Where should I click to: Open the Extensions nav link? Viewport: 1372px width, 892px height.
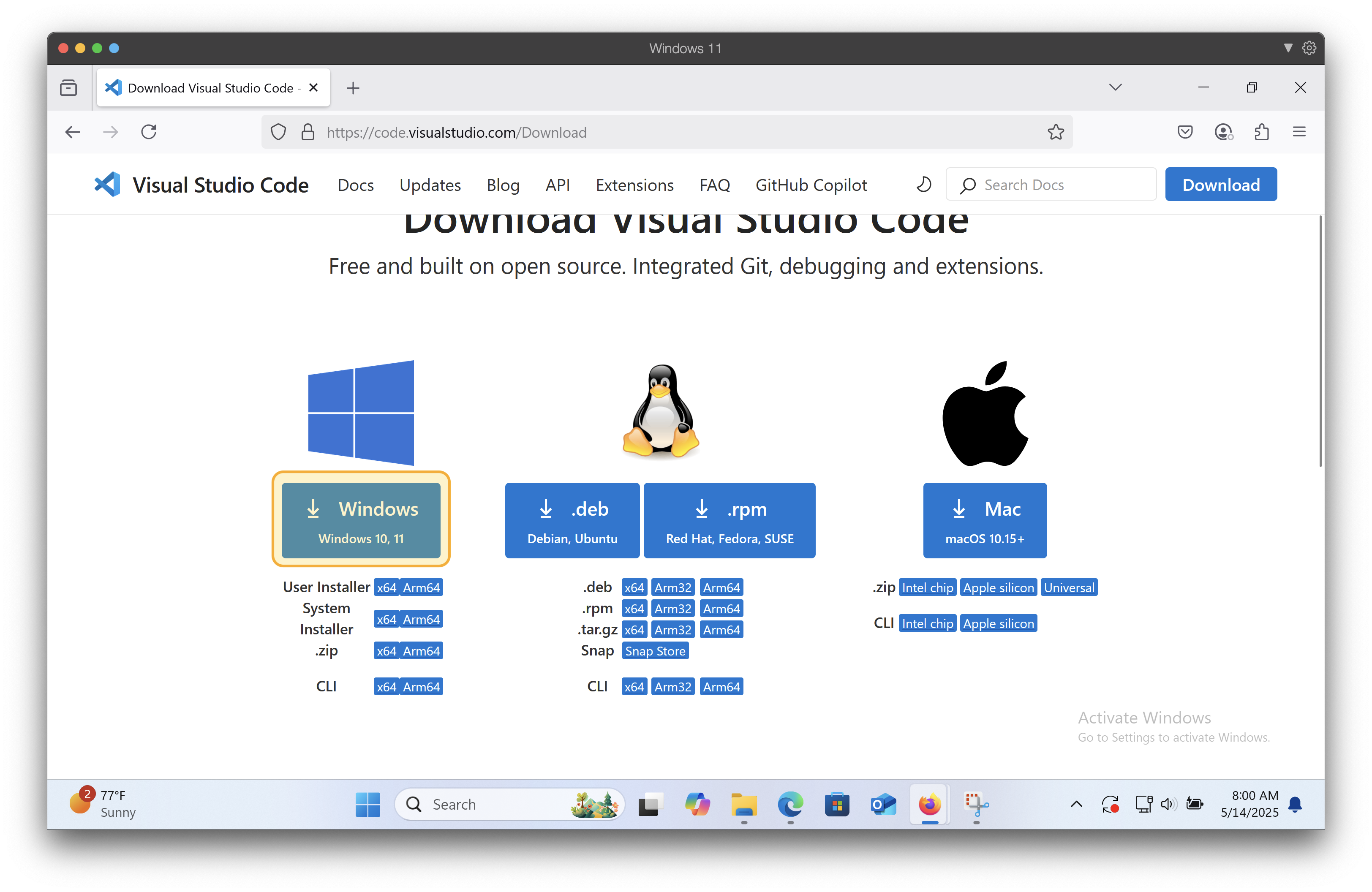pos(634,185)
